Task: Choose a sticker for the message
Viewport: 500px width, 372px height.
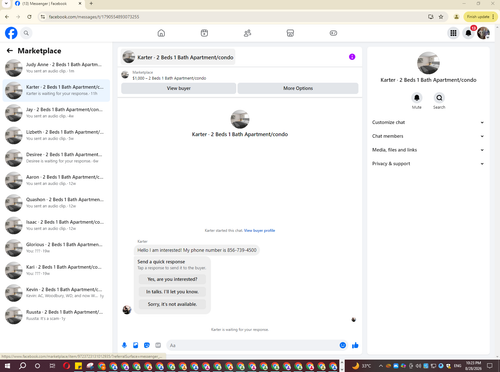Action: coord(147,345)
